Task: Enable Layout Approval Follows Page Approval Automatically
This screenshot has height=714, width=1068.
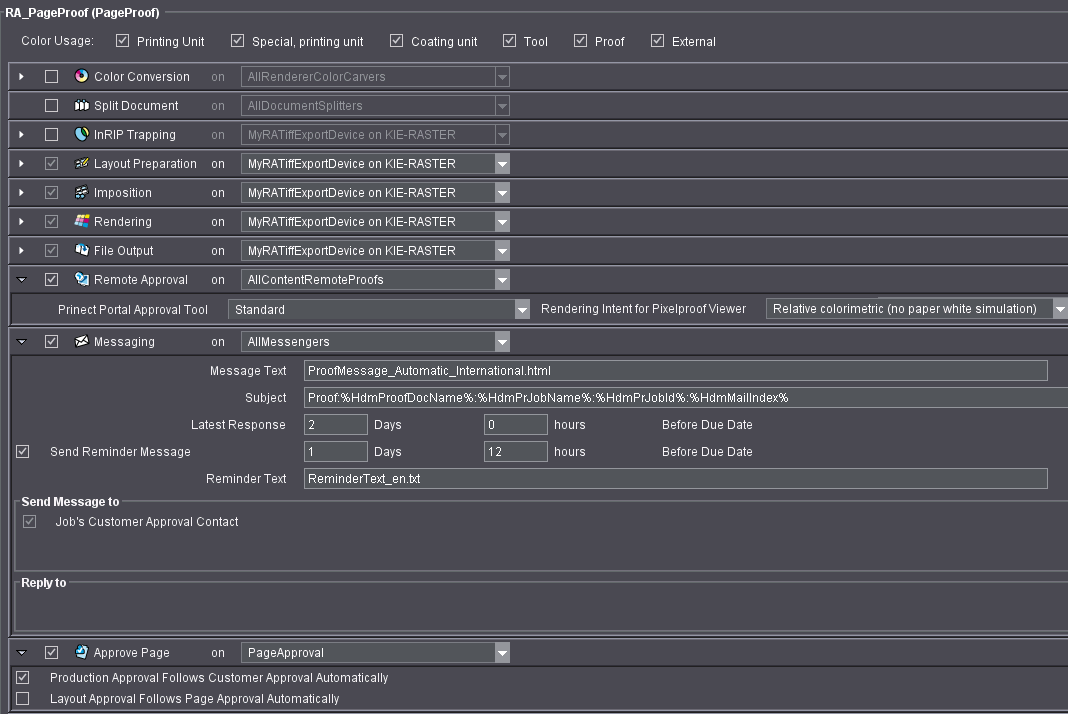Action: pyautogui.click(x=21, y=700)
